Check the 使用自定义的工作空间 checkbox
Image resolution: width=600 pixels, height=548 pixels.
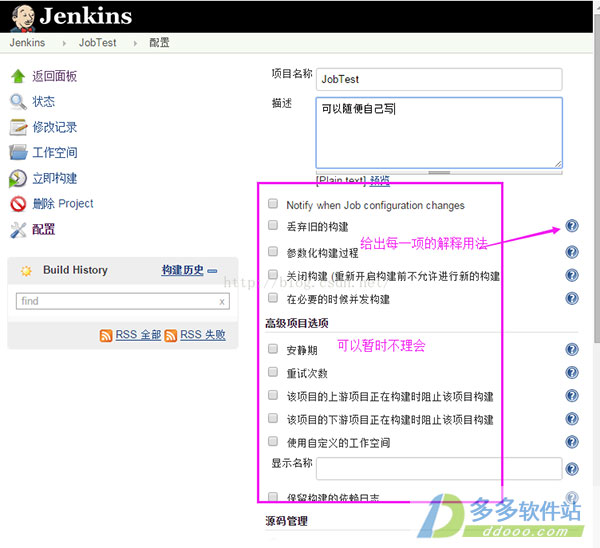(273, 441)
